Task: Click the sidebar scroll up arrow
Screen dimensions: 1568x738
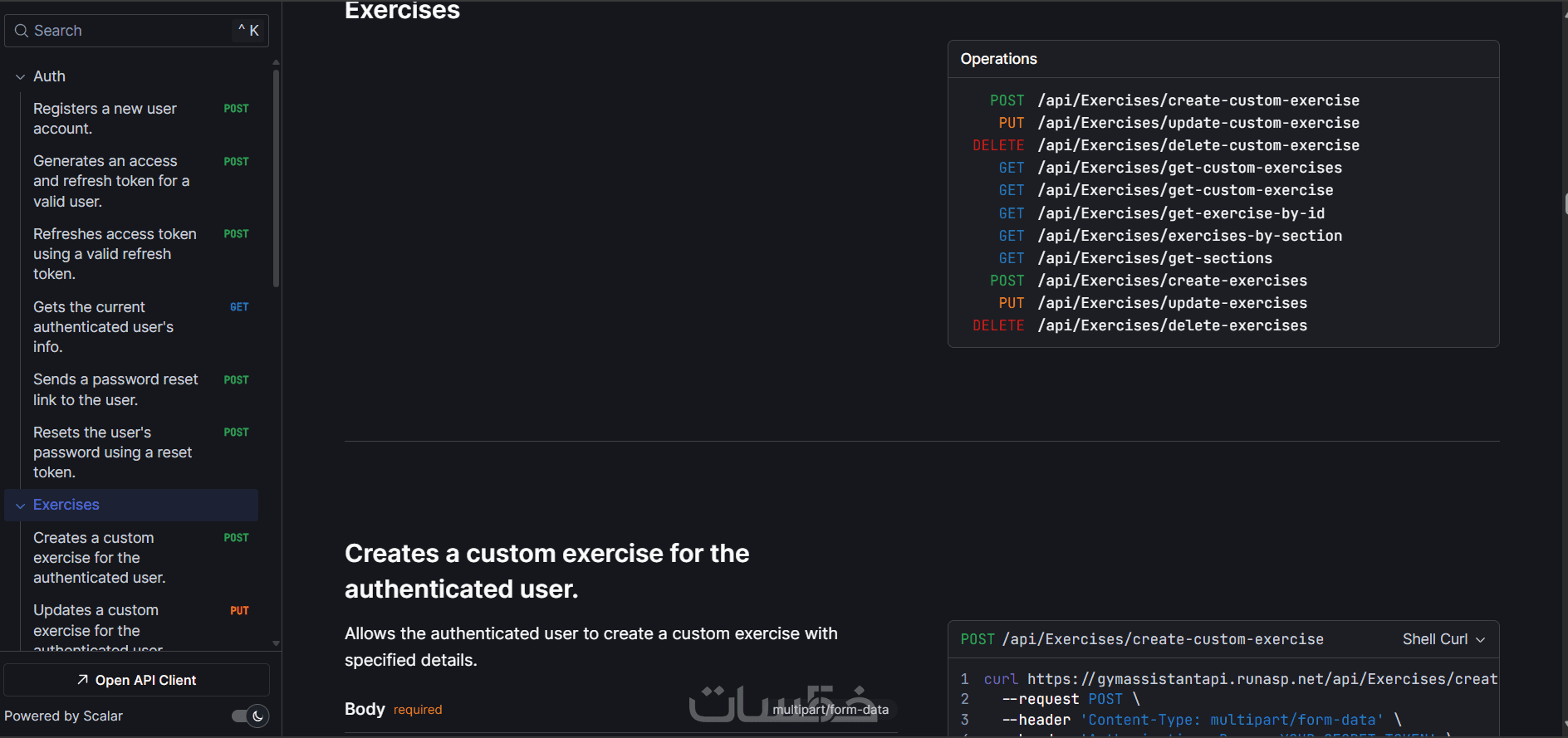Action: [x=276, y=62]
